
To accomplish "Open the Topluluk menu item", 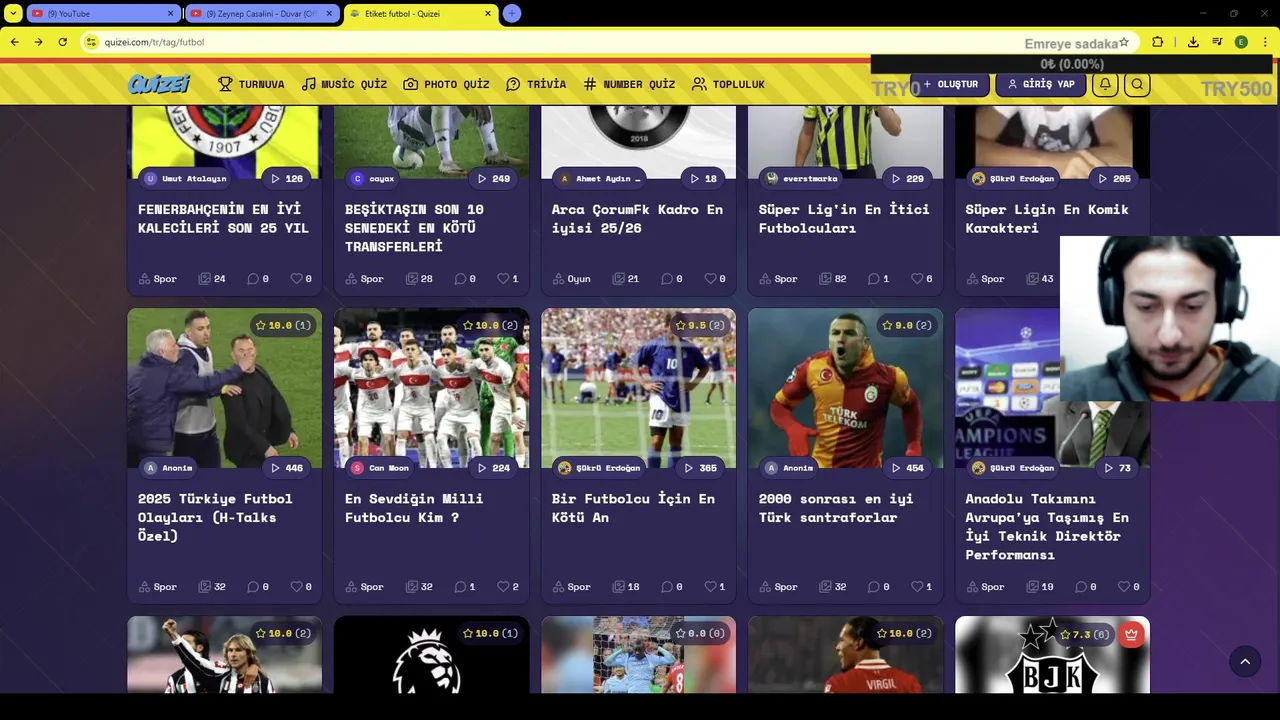I will pyautogui.click(x=728, y=84).
